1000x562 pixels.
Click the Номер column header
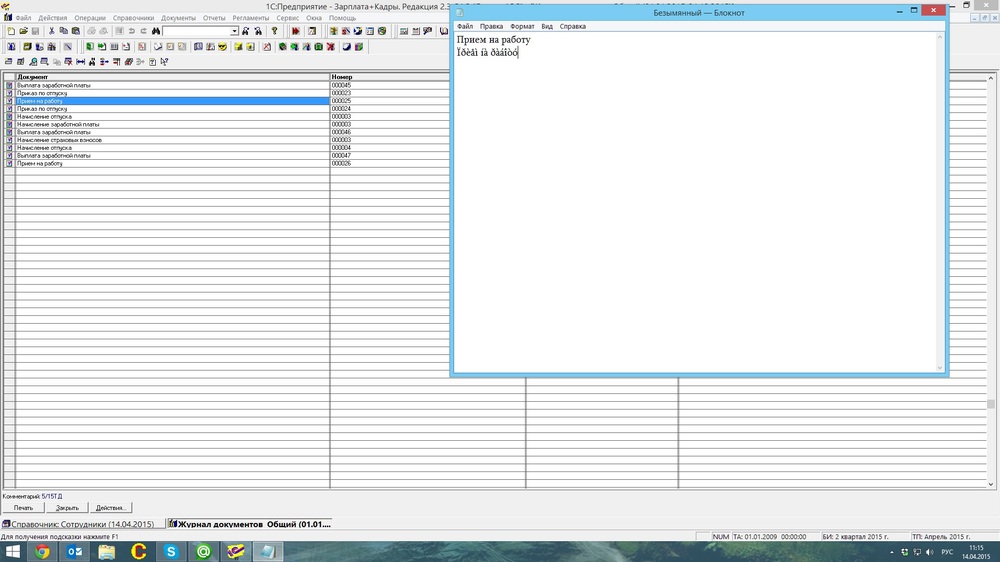click(390, 77)
